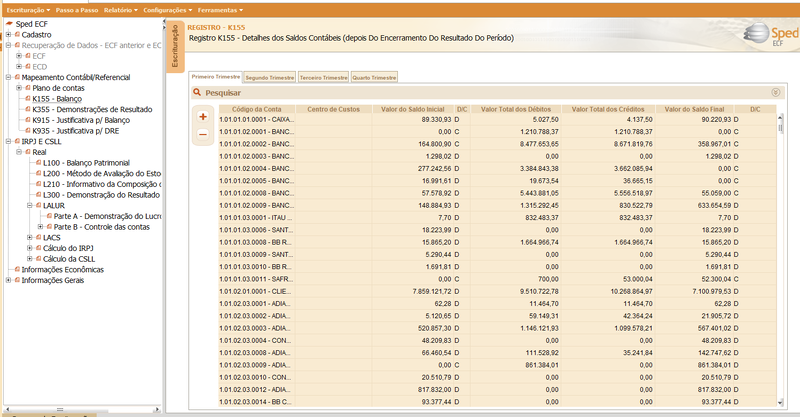Click the Pesquisar magnifier icon
The height and width of the screenshot is (417, 800).
[197, 92]
